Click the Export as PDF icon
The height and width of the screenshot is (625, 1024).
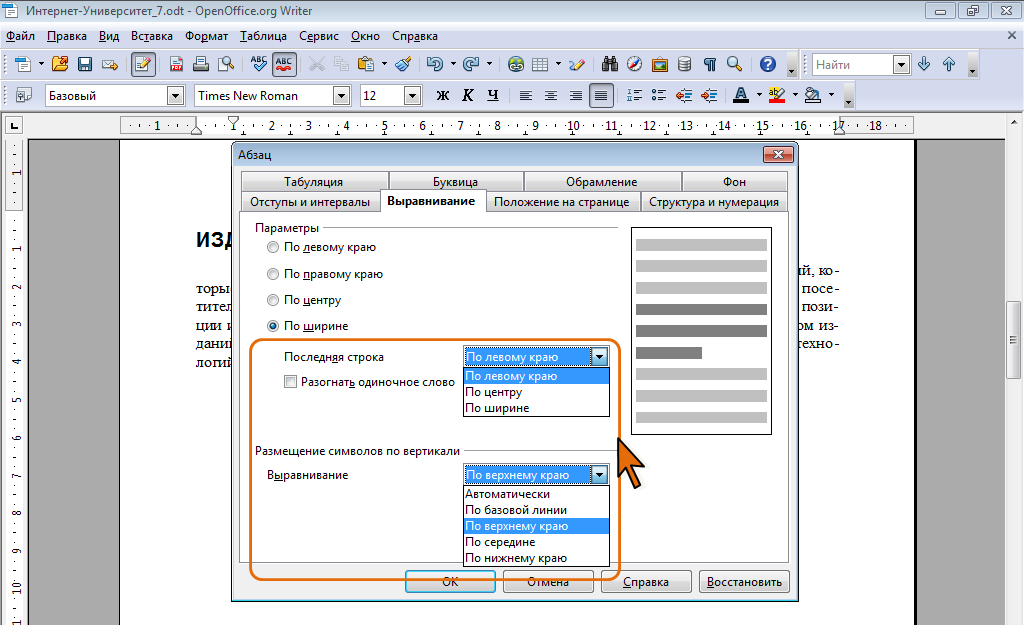(x=176, y=64)
